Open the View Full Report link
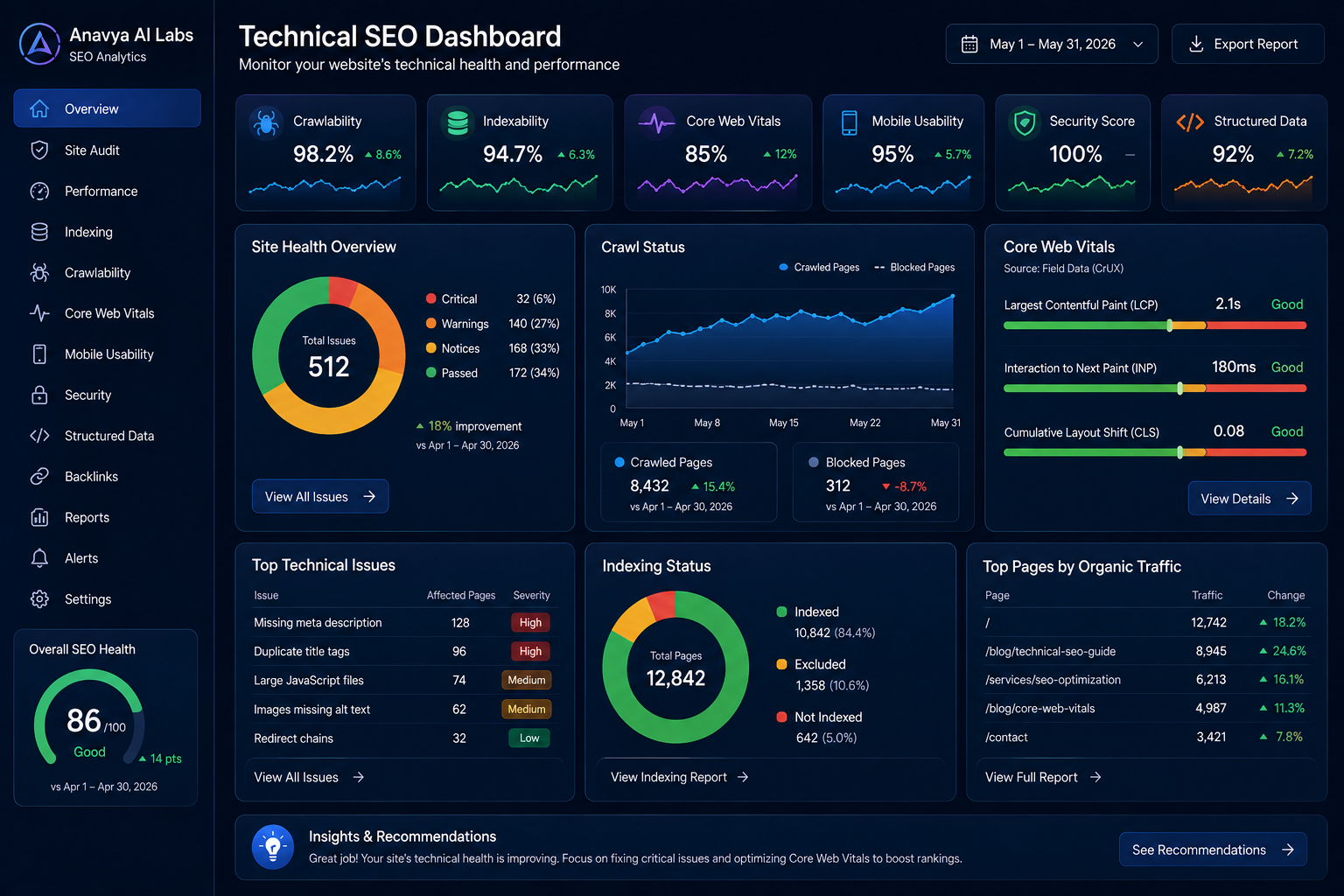Screen dimensions: 1344x896 click(1043, 777)
